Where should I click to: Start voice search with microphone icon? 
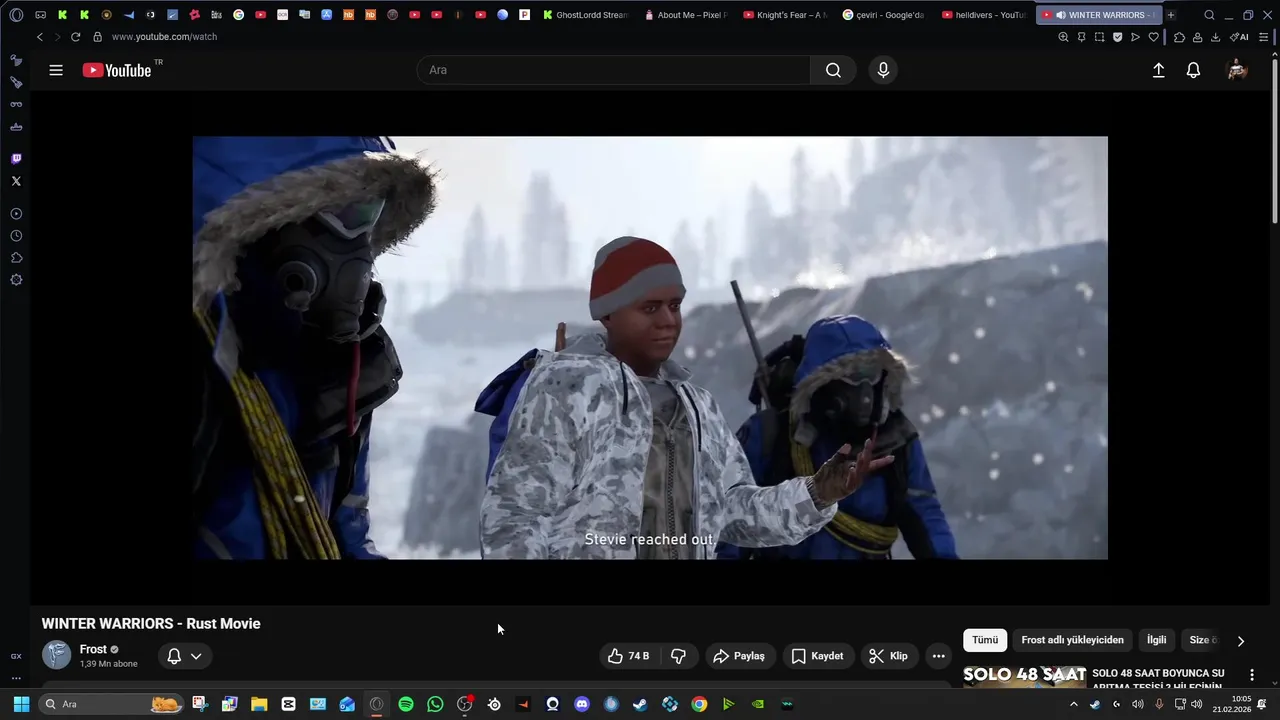click(x=883, y=70)
